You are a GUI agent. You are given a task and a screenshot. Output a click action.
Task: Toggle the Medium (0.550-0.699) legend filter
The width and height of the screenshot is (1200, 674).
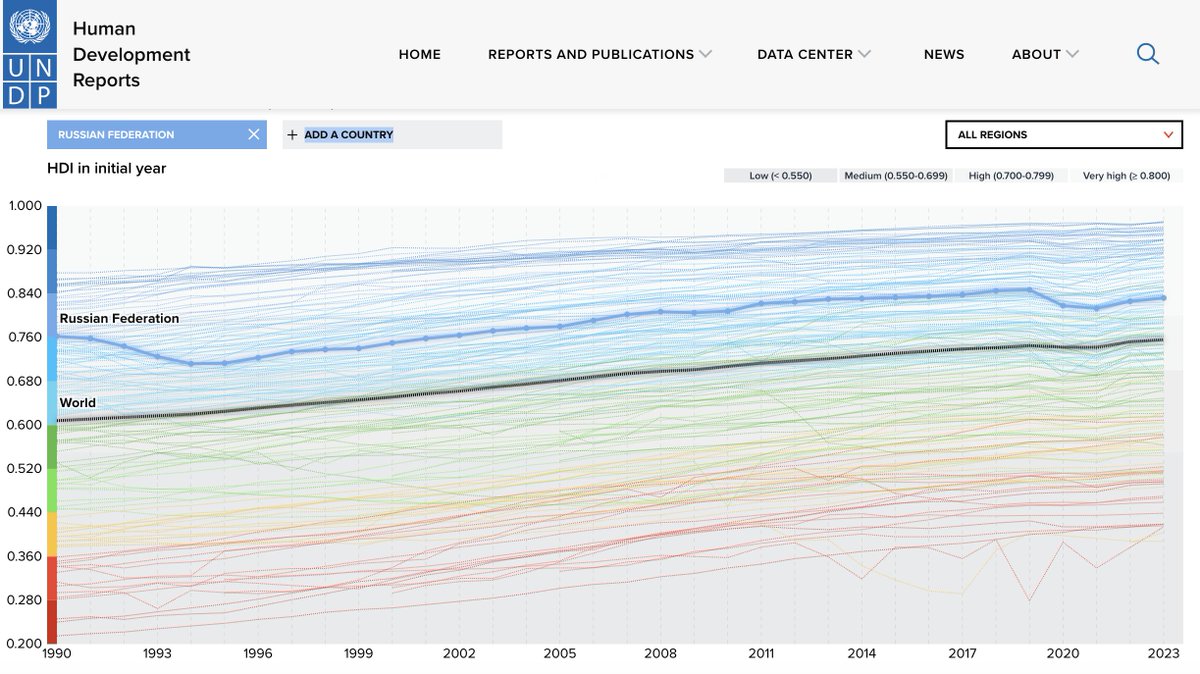click(x=895, y=176)
